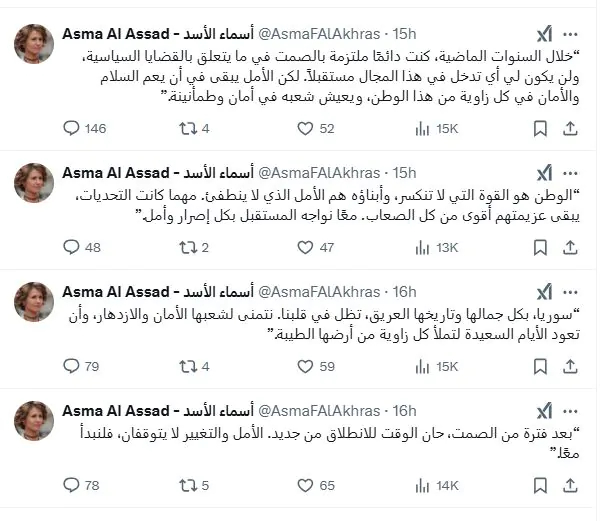Repost the first tweet with 4 reposts

187,128
